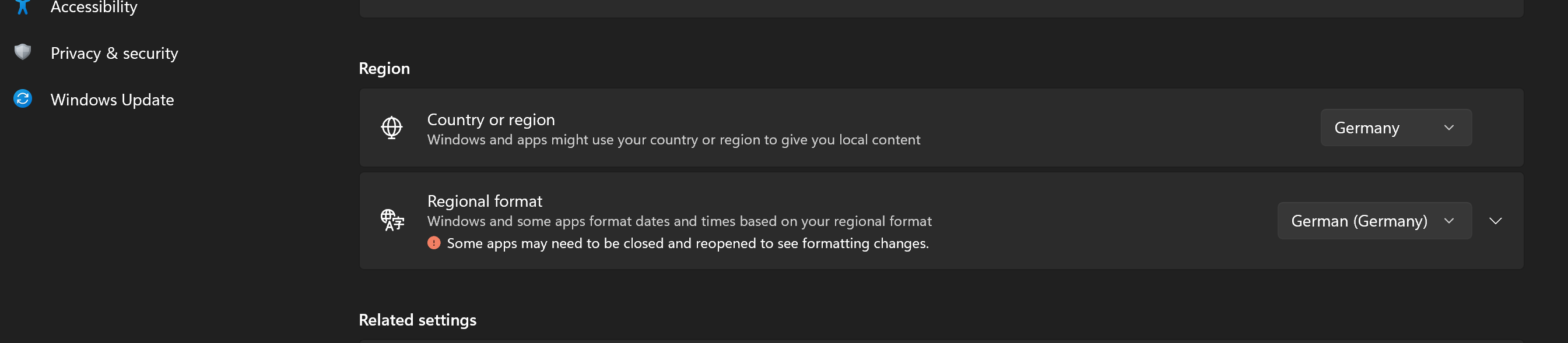Click the regional format translation icon
Viewport: 1568px width, 343px height.
tap(391, 221)
